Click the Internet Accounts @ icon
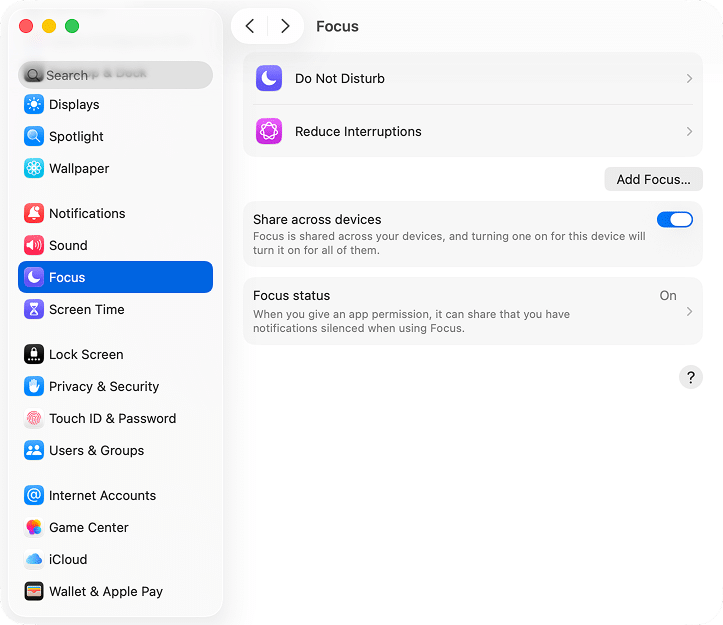The height and width of the screenshot is (625, 723). tap(34, 495)
